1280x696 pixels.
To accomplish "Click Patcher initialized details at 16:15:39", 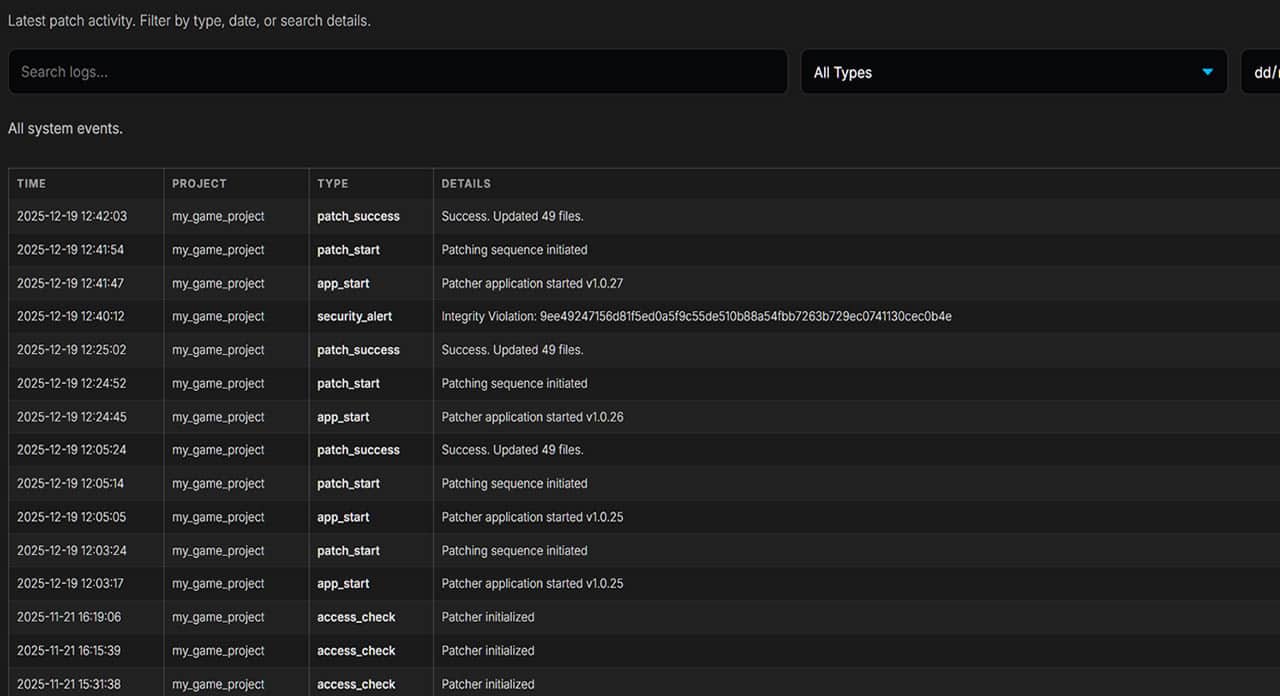I will click(x=488, y=650).
